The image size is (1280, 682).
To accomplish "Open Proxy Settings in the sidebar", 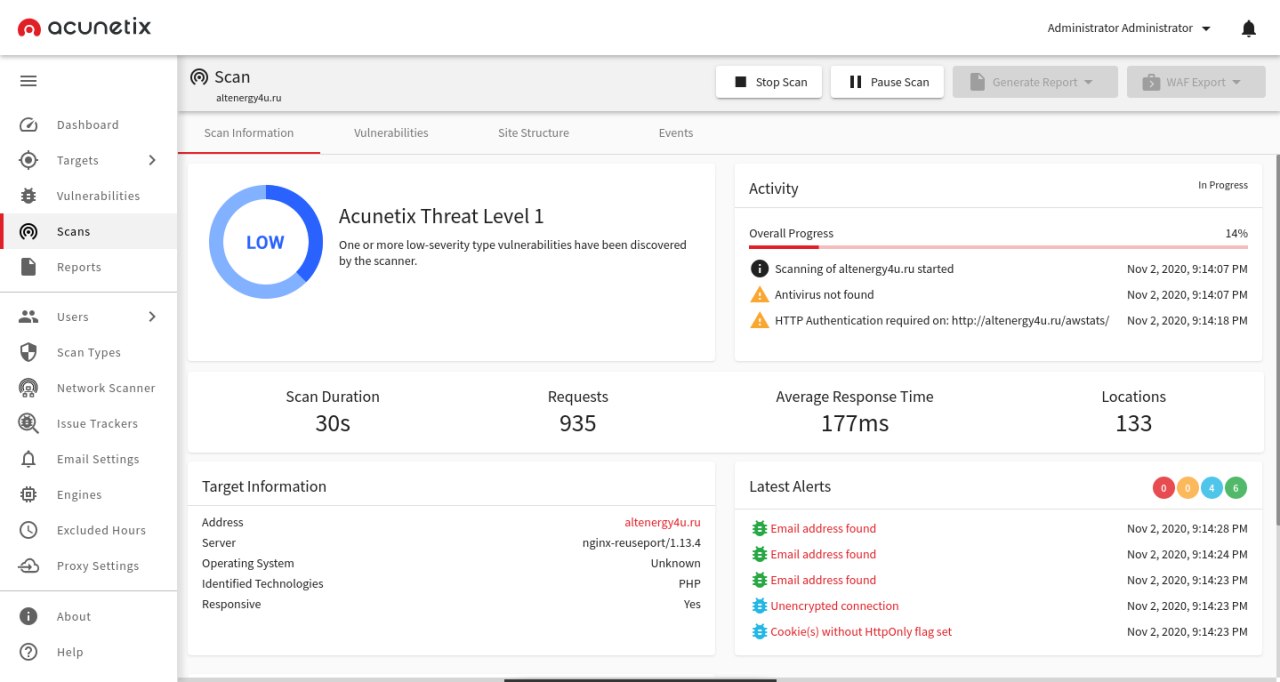I will point(88,566).
